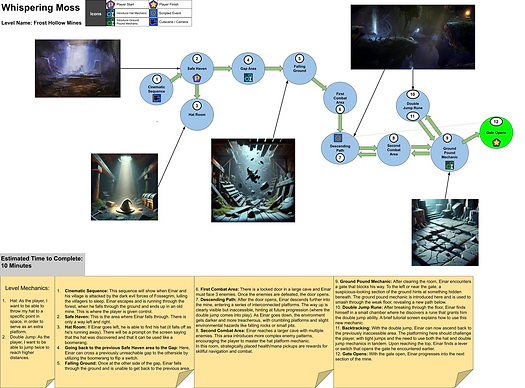Click the 'Introduce Hat Mechanic' legend label
Viewport: 525px width, 388px height.
click(x=132, y=13)
